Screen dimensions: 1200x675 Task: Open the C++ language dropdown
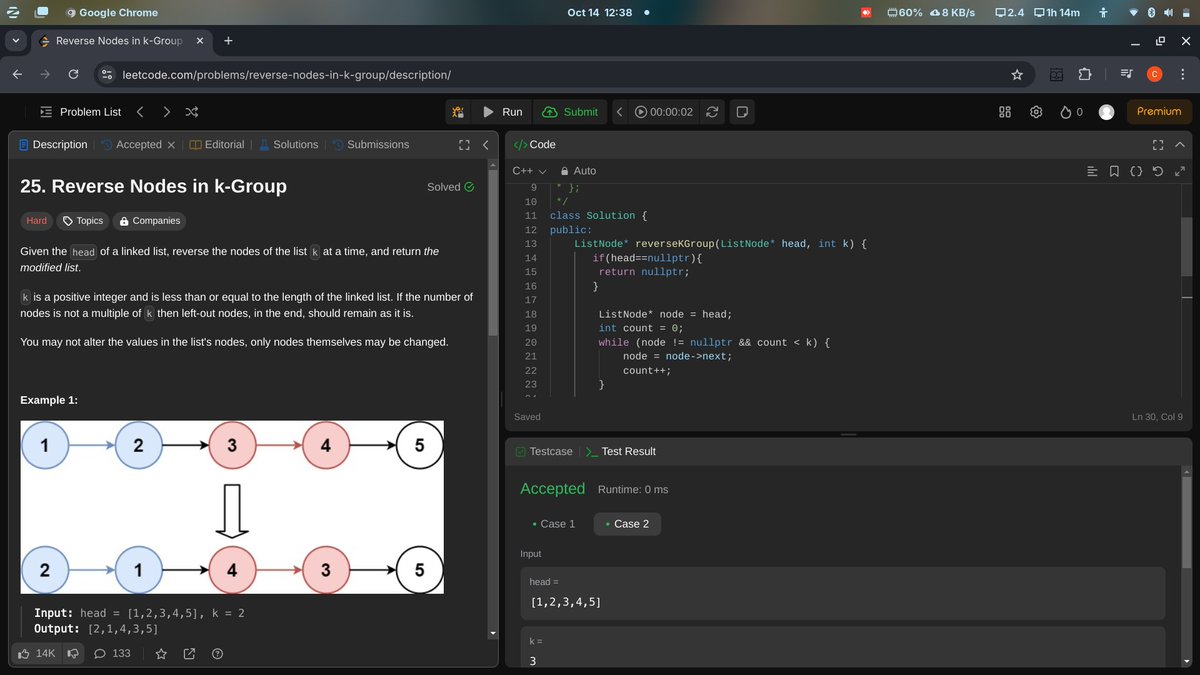[530, 171]
